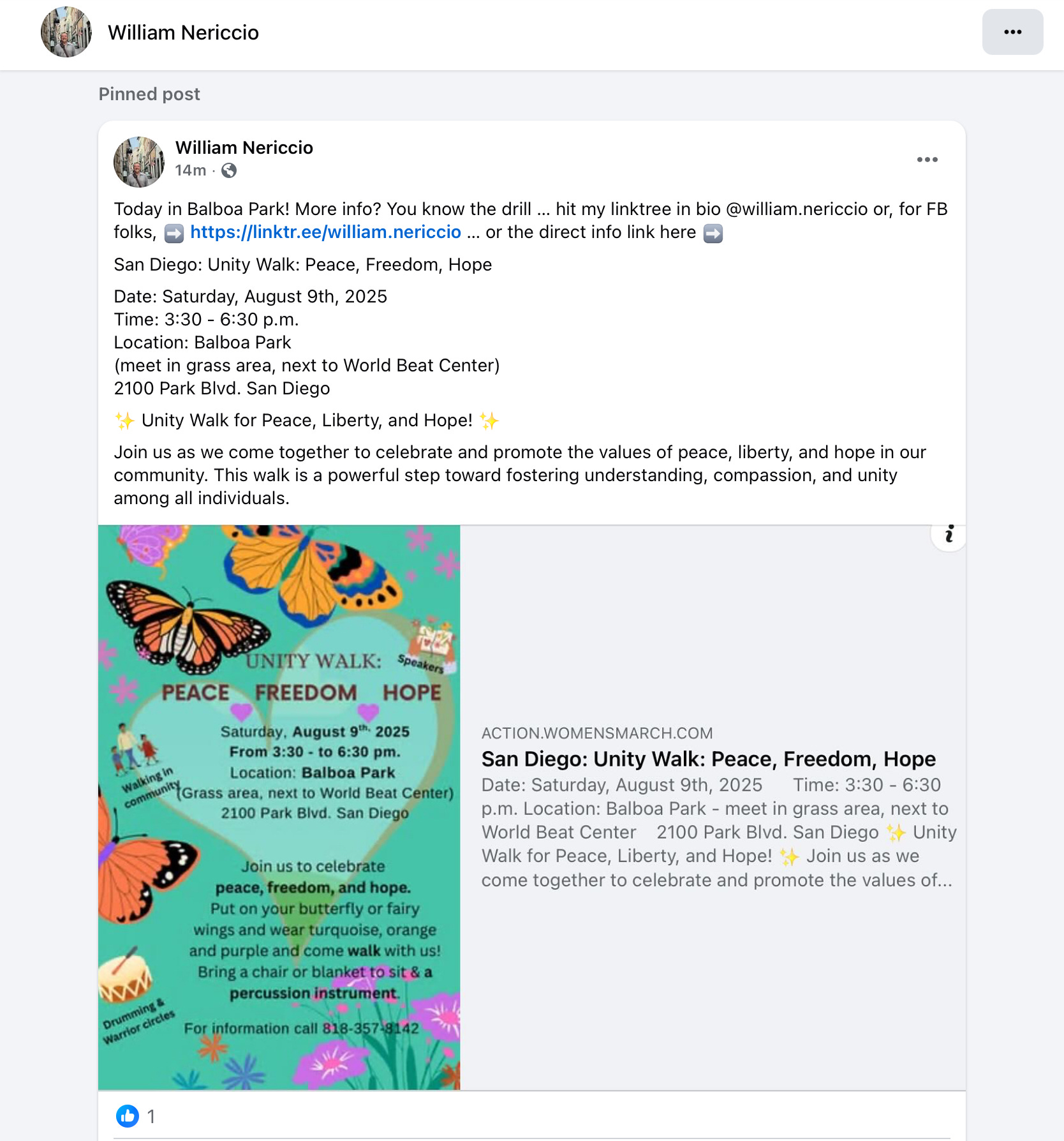Click the Unity Walk sparkle emoji line
This screenshot has width=1064, height=1141.
click(x=306, y=421)
